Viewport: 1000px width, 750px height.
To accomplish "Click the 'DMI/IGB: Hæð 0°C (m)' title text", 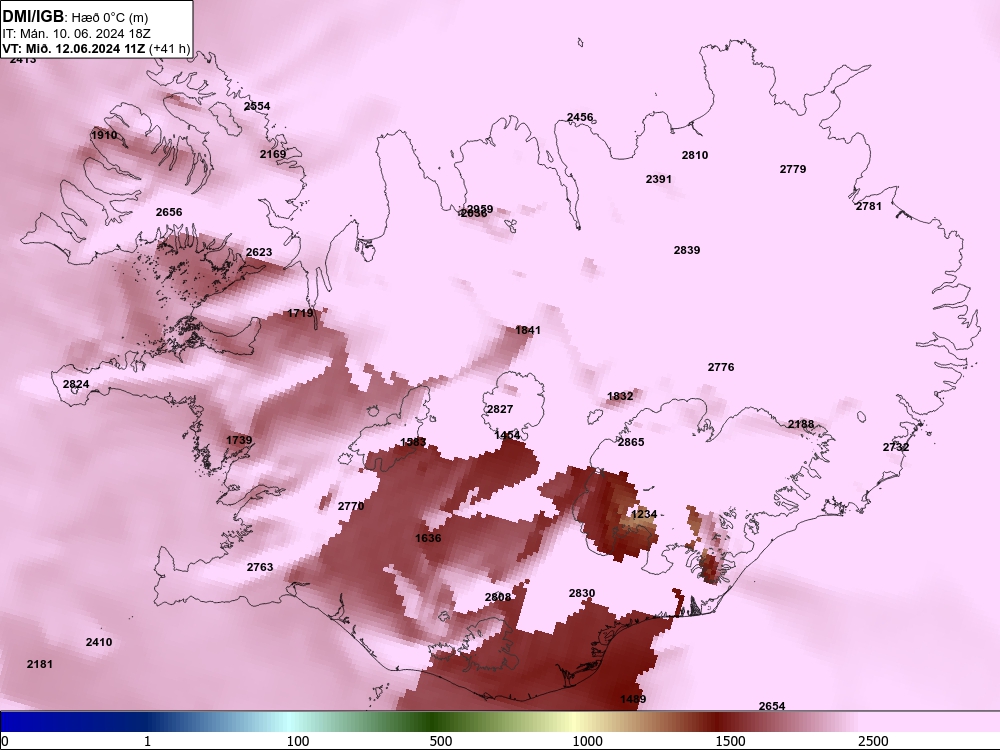I will coord(76,17).
